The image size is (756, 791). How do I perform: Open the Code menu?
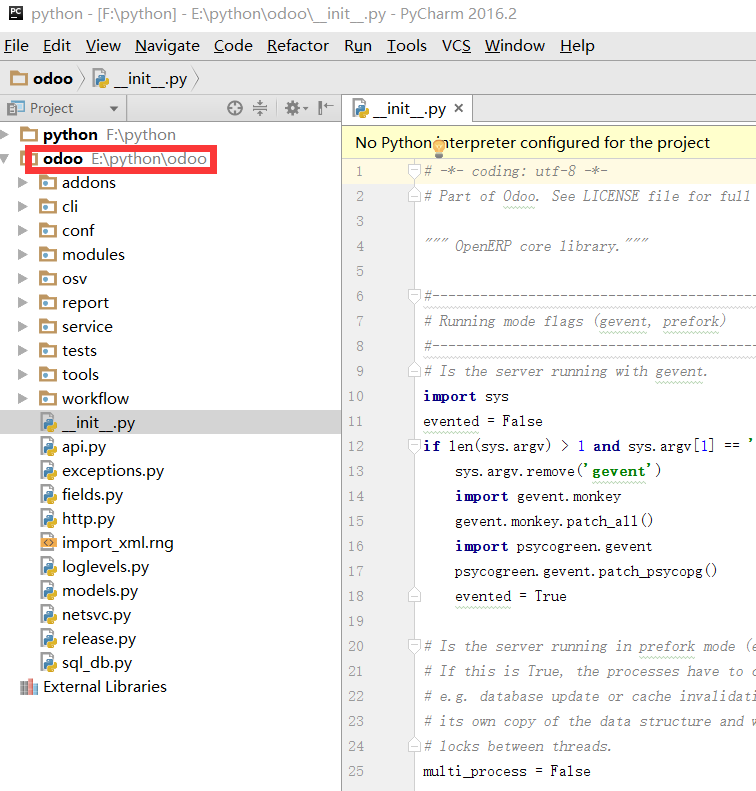tap(233, 46)
